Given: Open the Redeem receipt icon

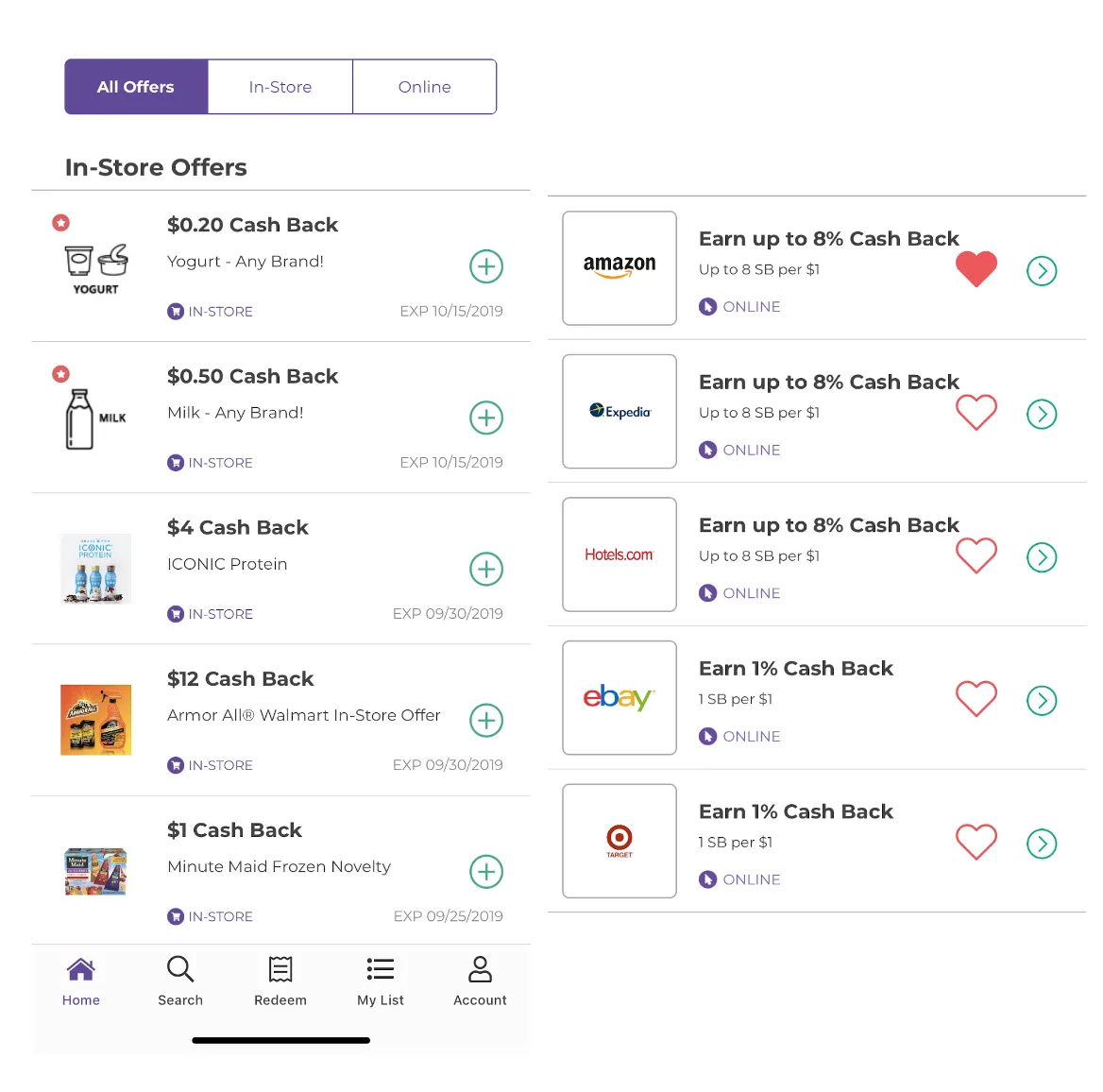Looking at the screenshot, I should coord(280,969).
